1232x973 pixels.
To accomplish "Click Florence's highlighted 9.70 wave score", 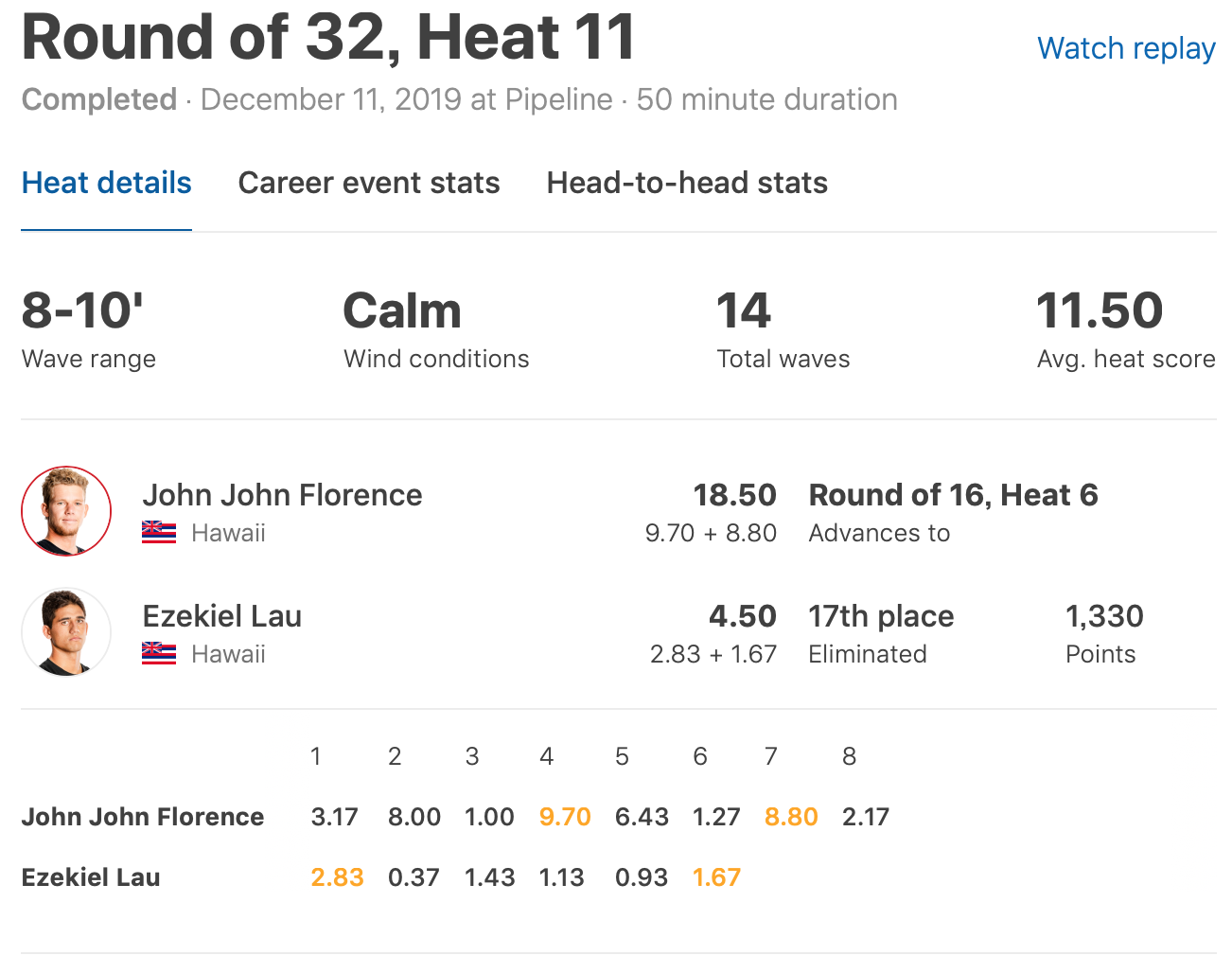I will [x=565, y=817].
